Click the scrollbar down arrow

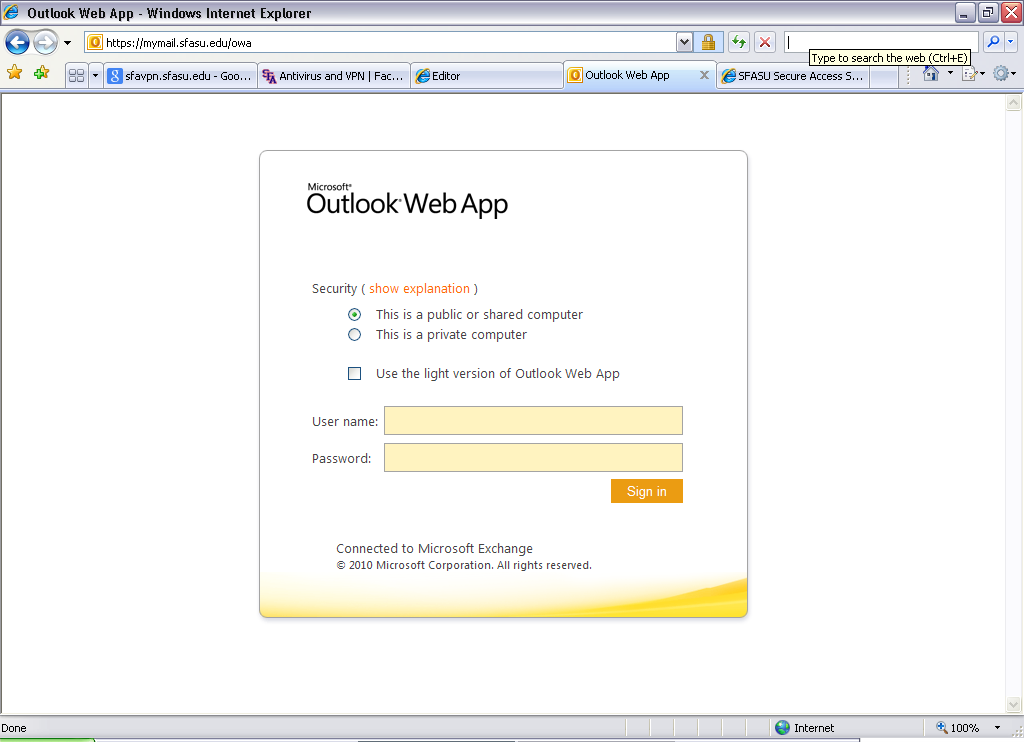pyautogui.click(x=1013, y=704)
